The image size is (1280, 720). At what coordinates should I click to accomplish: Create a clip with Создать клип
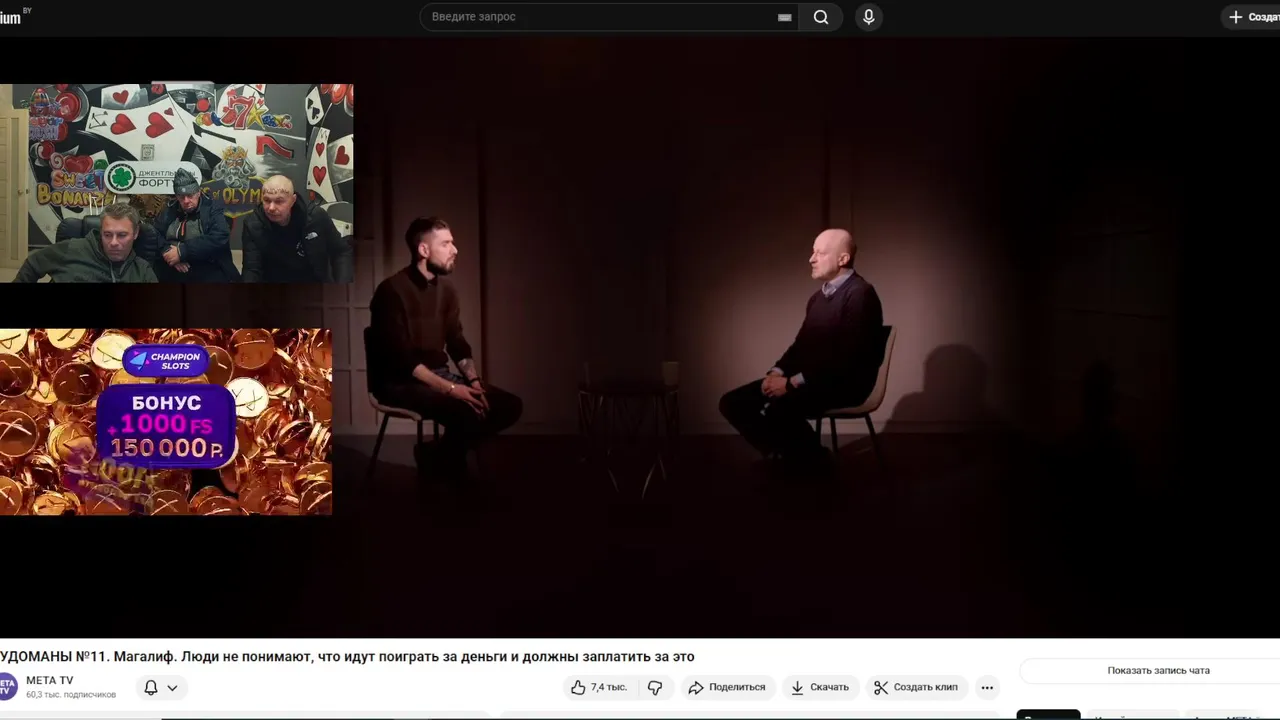916,687
